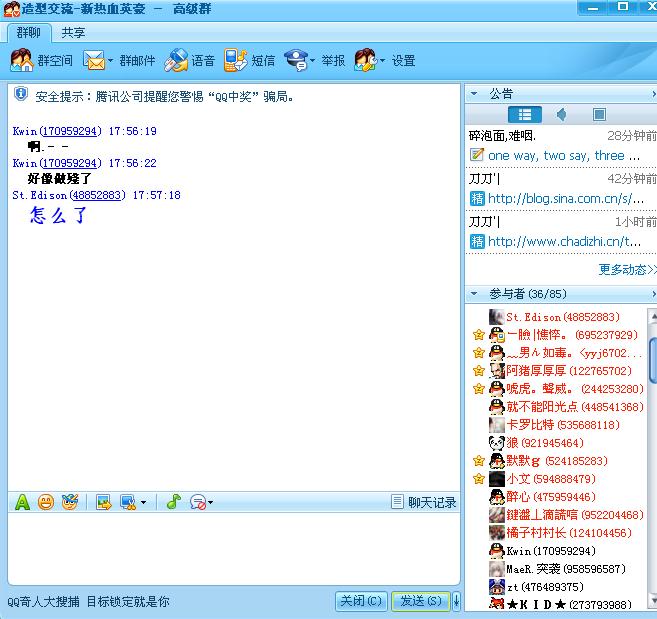Open the dropdown arrow next to the mail envelope

[x=111, y=61]
